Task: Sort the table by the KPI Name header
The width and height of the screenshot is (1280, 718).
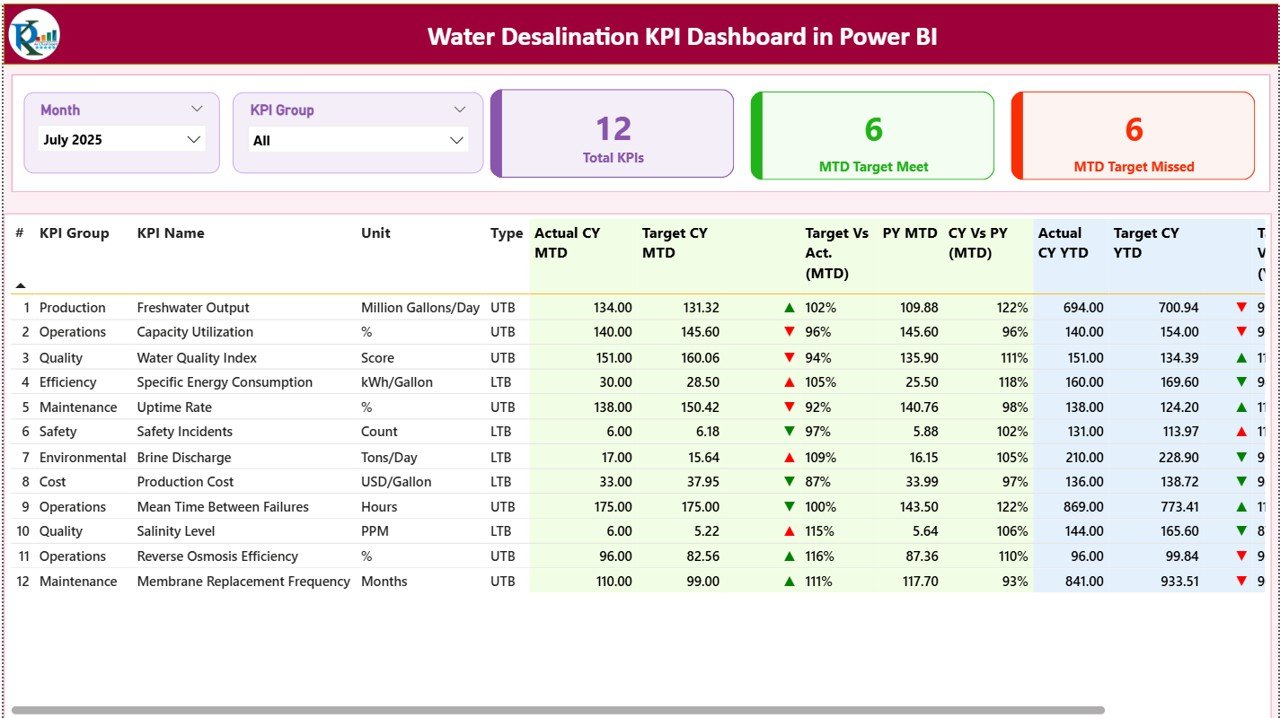Action: click(x=170, y=233)
